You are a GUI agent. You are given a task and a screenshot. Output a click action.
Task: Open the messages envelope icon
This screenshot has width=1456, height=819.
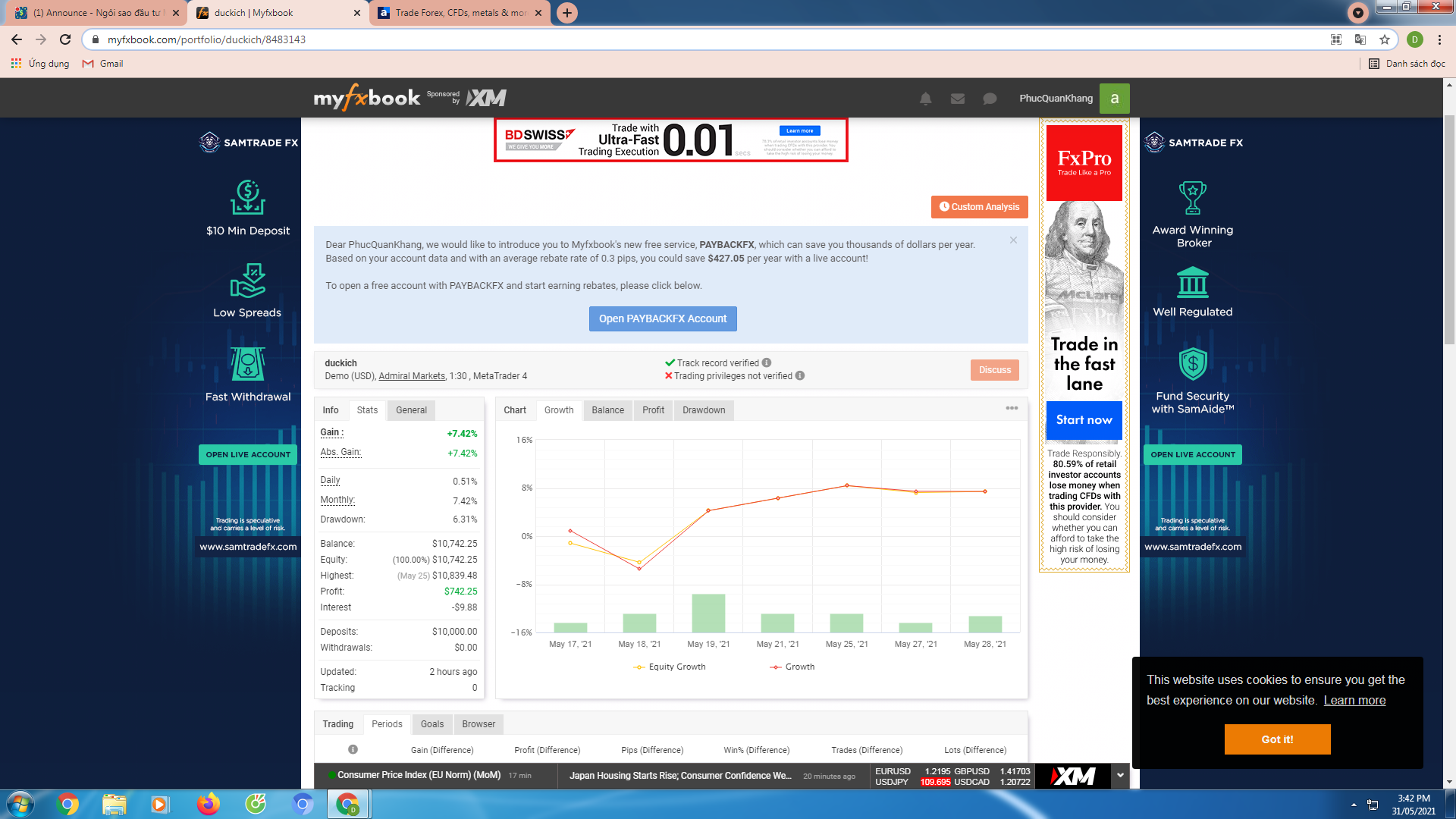tap(958, 99)
